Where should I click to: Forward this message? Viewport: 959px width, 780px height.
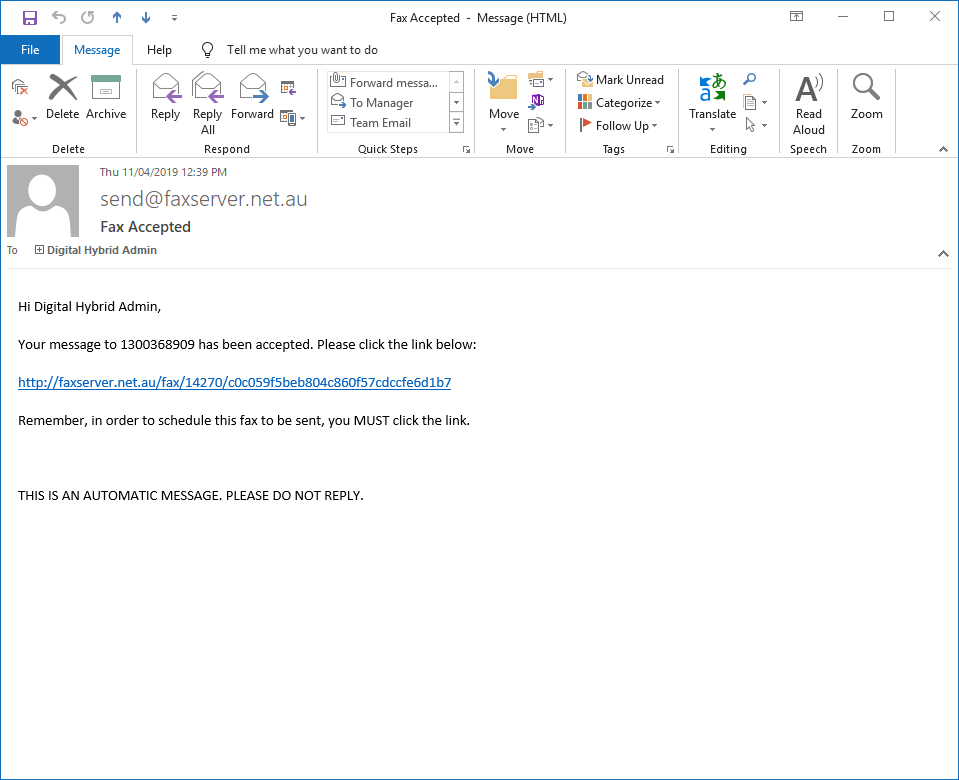252,97
